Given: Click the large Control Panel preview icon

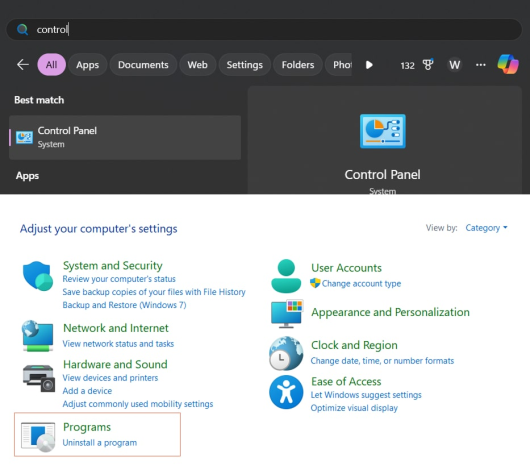Looking at the screenshot, I should click(x=383, y=131).
